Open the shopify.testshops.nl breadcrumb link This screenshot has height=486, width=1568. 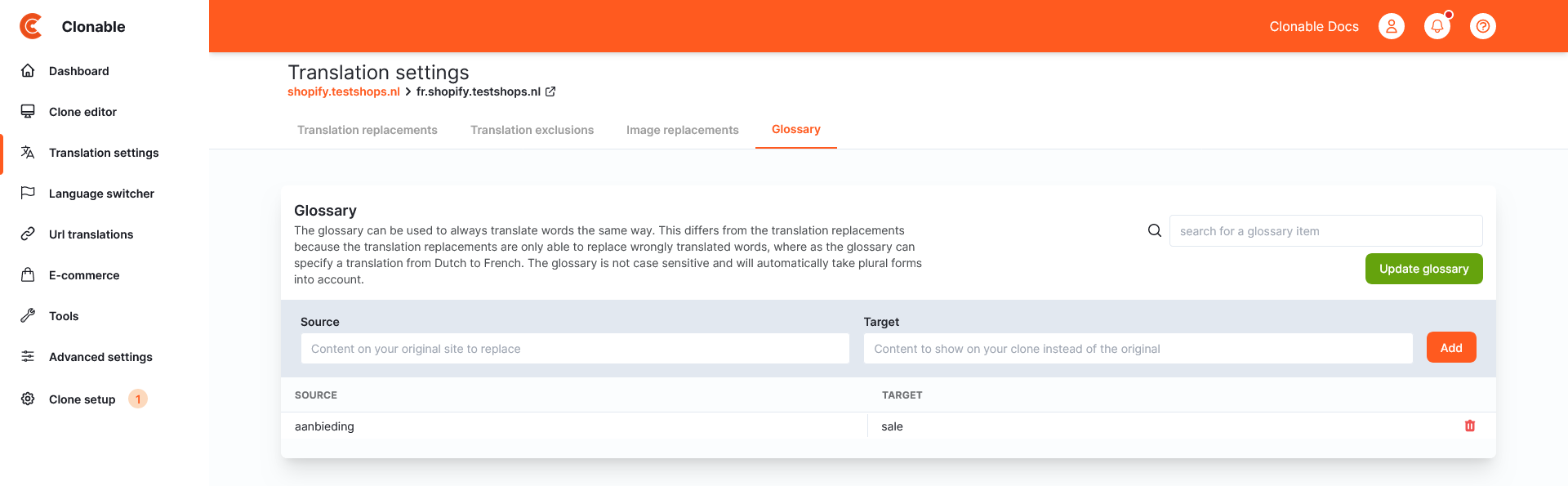point(344,91)
